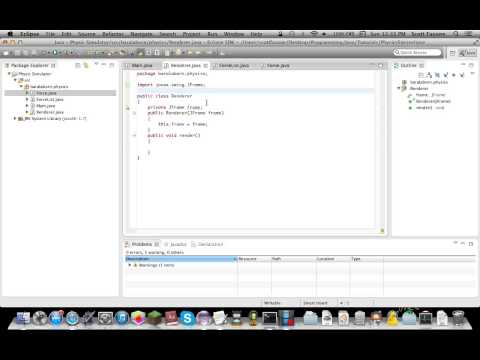
Task: Open the Source menu
Action: click(86, 34)
